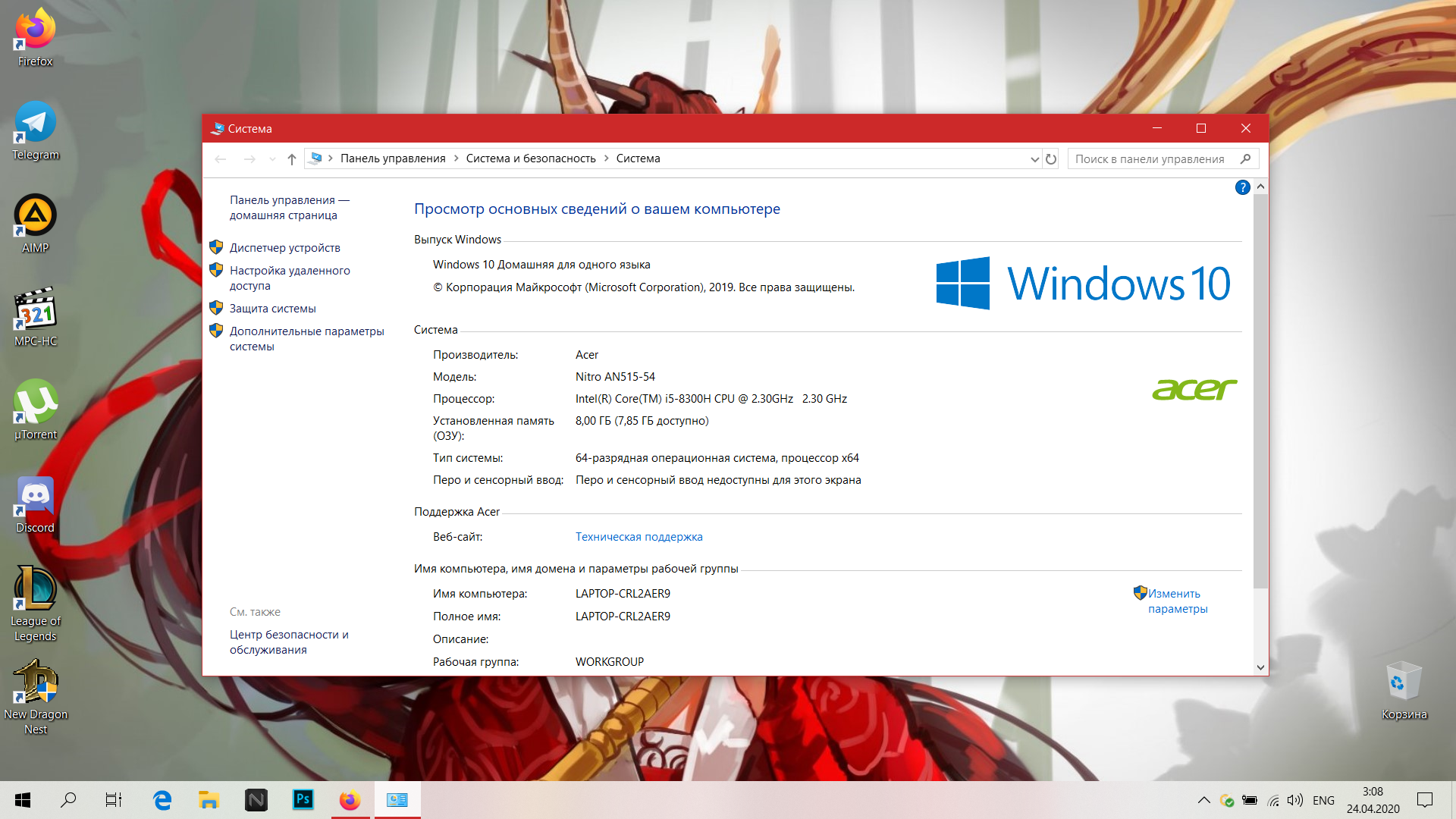Open Настройка удаленного доступа

click(x=290, y=278)
